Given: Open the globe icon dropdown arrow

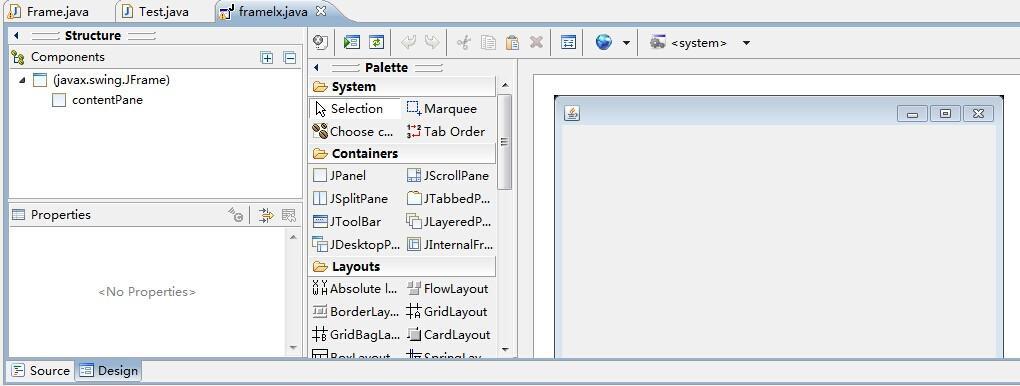Looking at the screenshot, I should coord(626,44).
